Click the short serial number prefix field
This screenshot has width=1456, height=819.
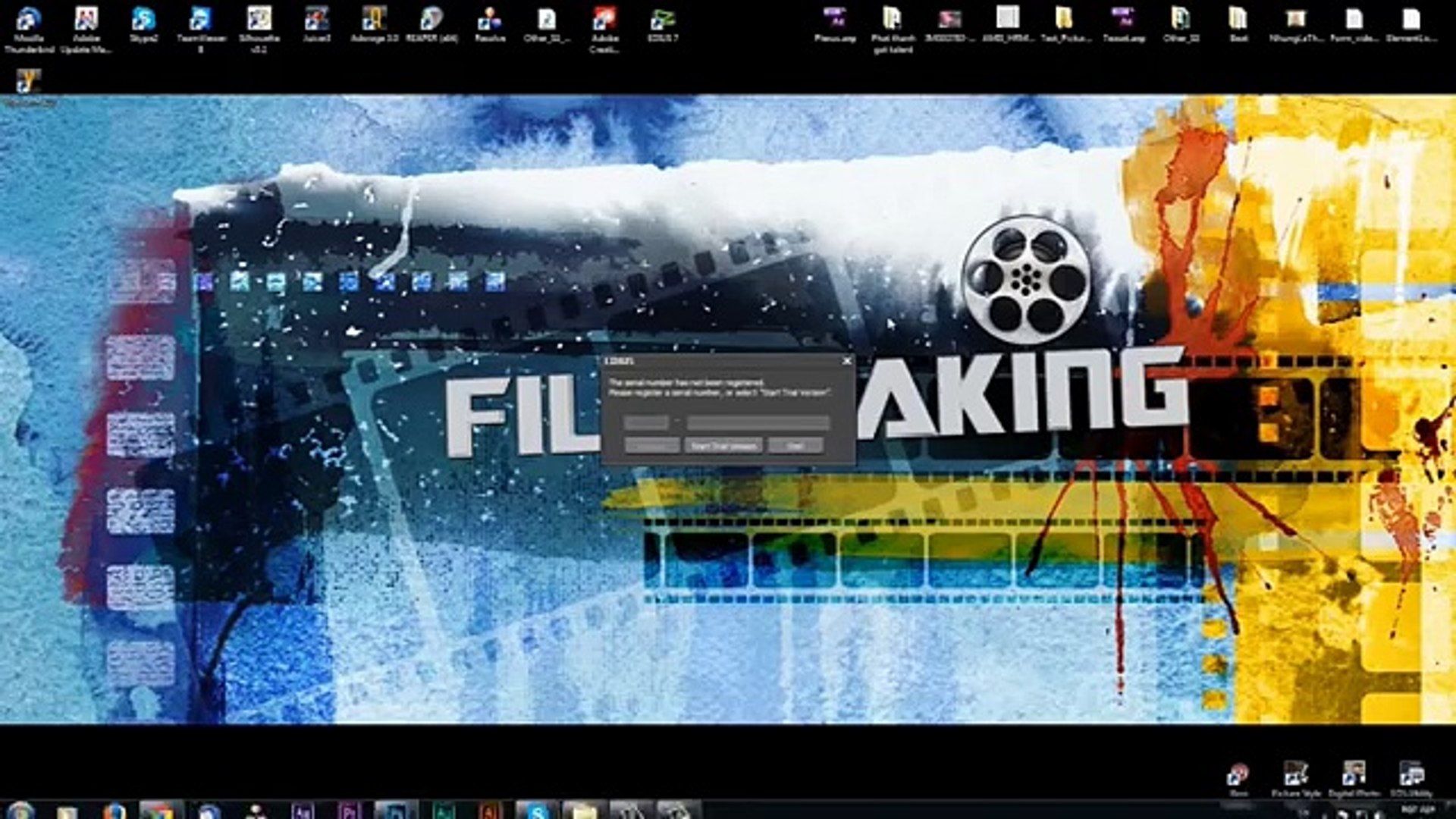(647, 422)
